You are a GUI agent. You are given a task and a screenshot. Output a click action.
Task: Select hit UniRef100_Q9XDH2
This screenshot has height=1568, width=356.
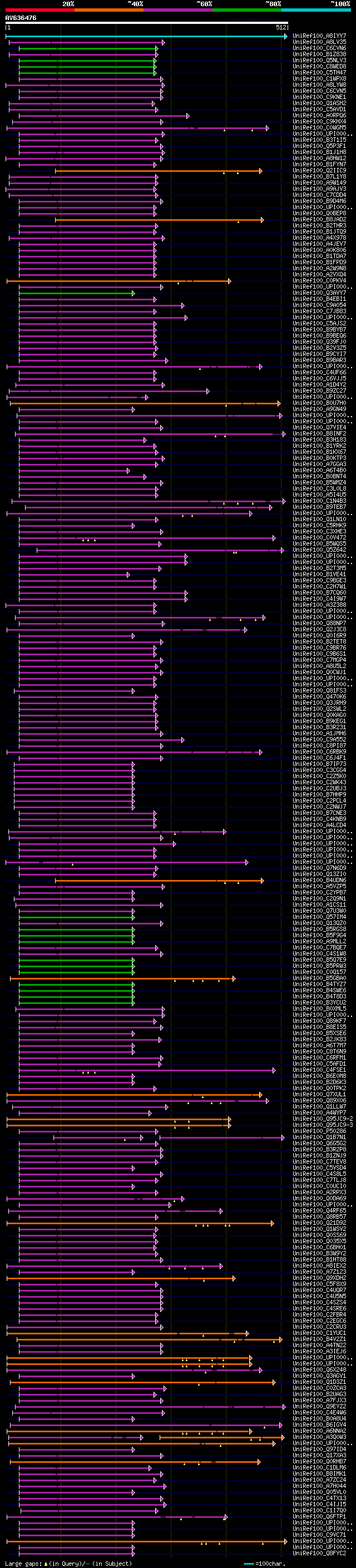pos(319,1278)
